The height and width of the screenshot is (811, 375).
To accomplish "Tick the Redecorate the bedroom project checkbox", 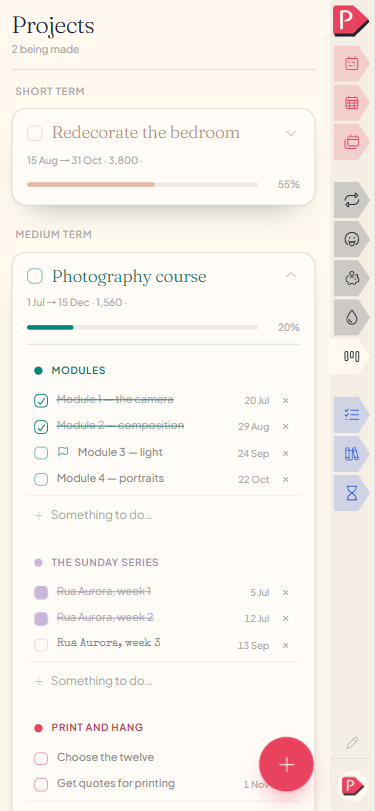I will pyautogui.click(x=35, y=133).
